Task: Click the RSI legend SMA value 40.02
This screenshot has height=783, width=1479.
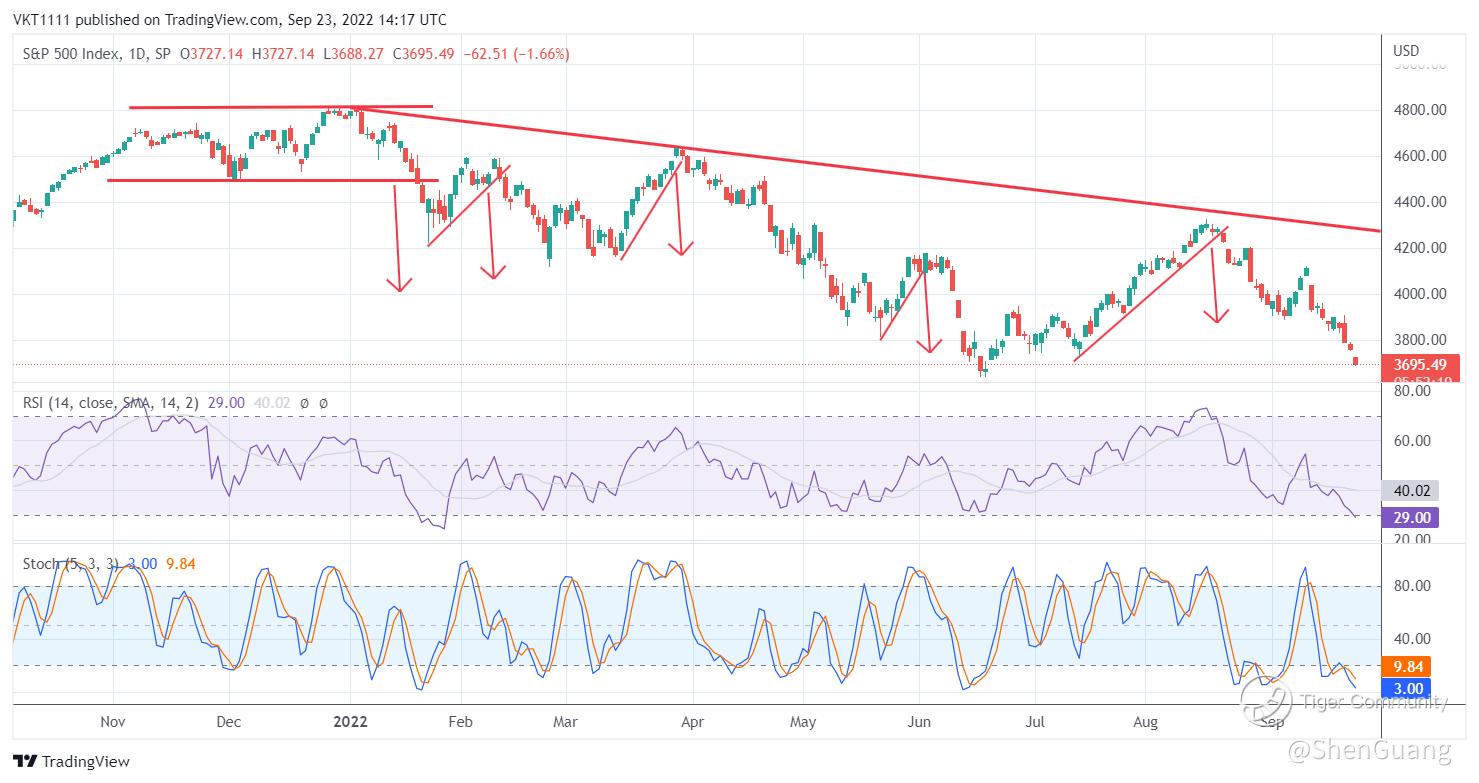Action: [x=270, y=403]
